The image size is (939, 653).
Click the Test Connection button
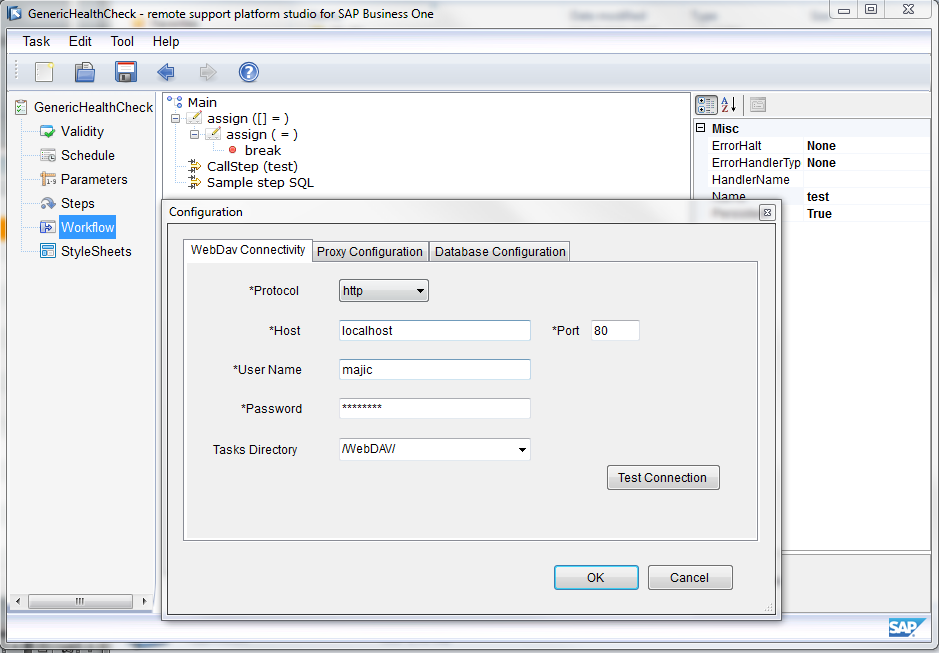[x=663, y=477]
